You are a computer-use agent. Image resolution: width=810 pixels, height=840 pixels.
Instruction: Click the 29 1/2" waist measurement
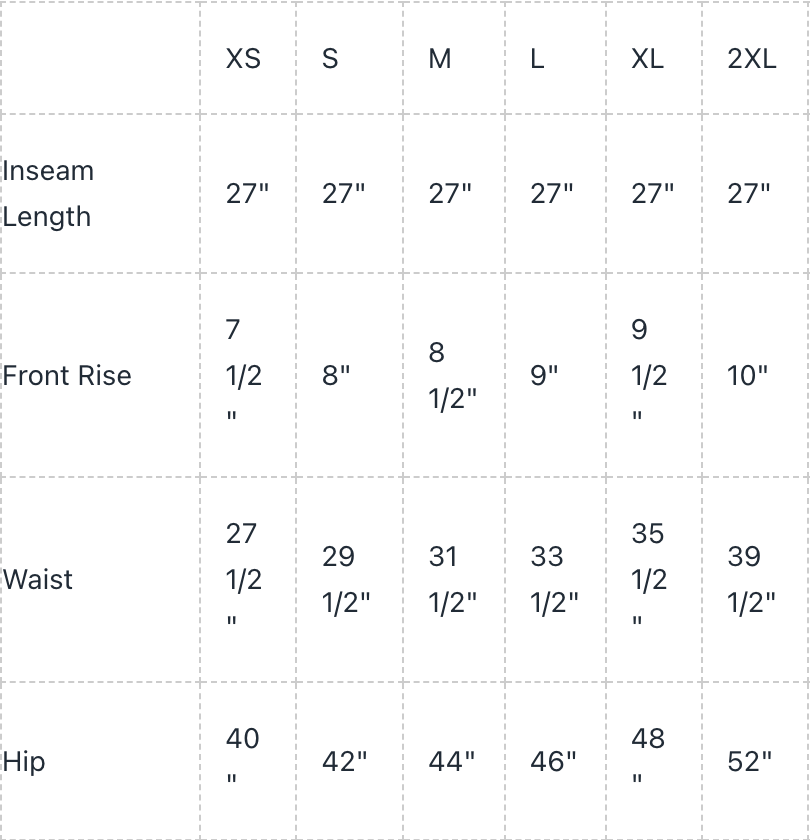(346, 579)
